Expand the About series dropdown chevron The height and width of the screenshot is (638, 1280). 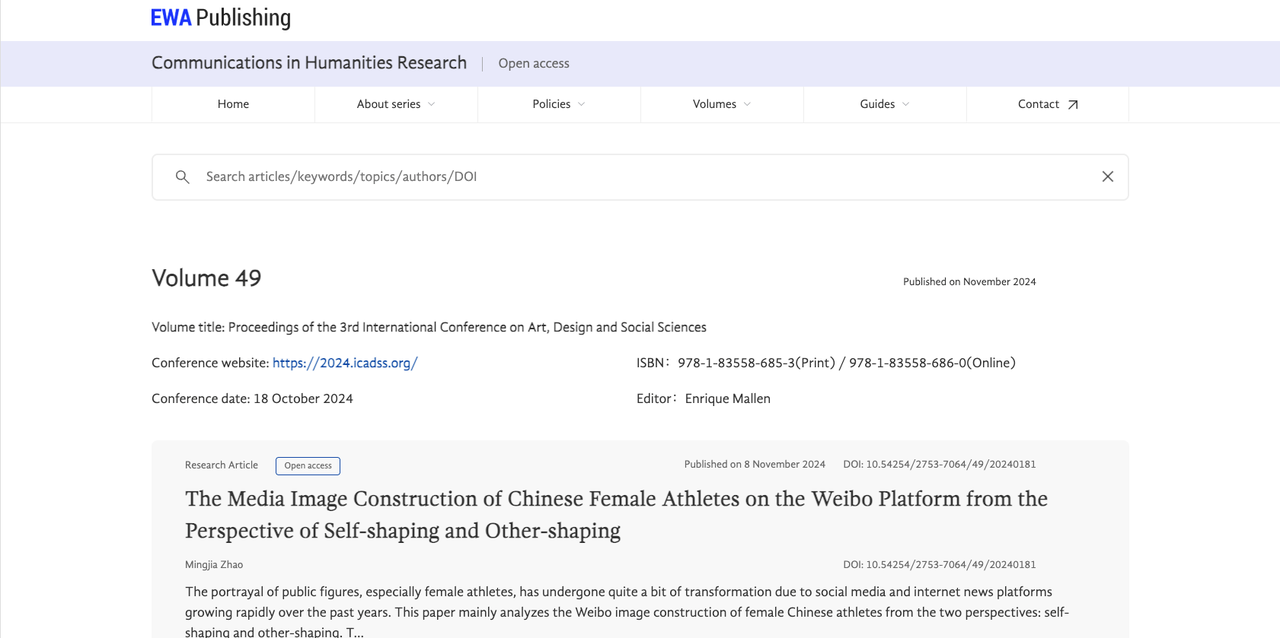pos(432,105)
